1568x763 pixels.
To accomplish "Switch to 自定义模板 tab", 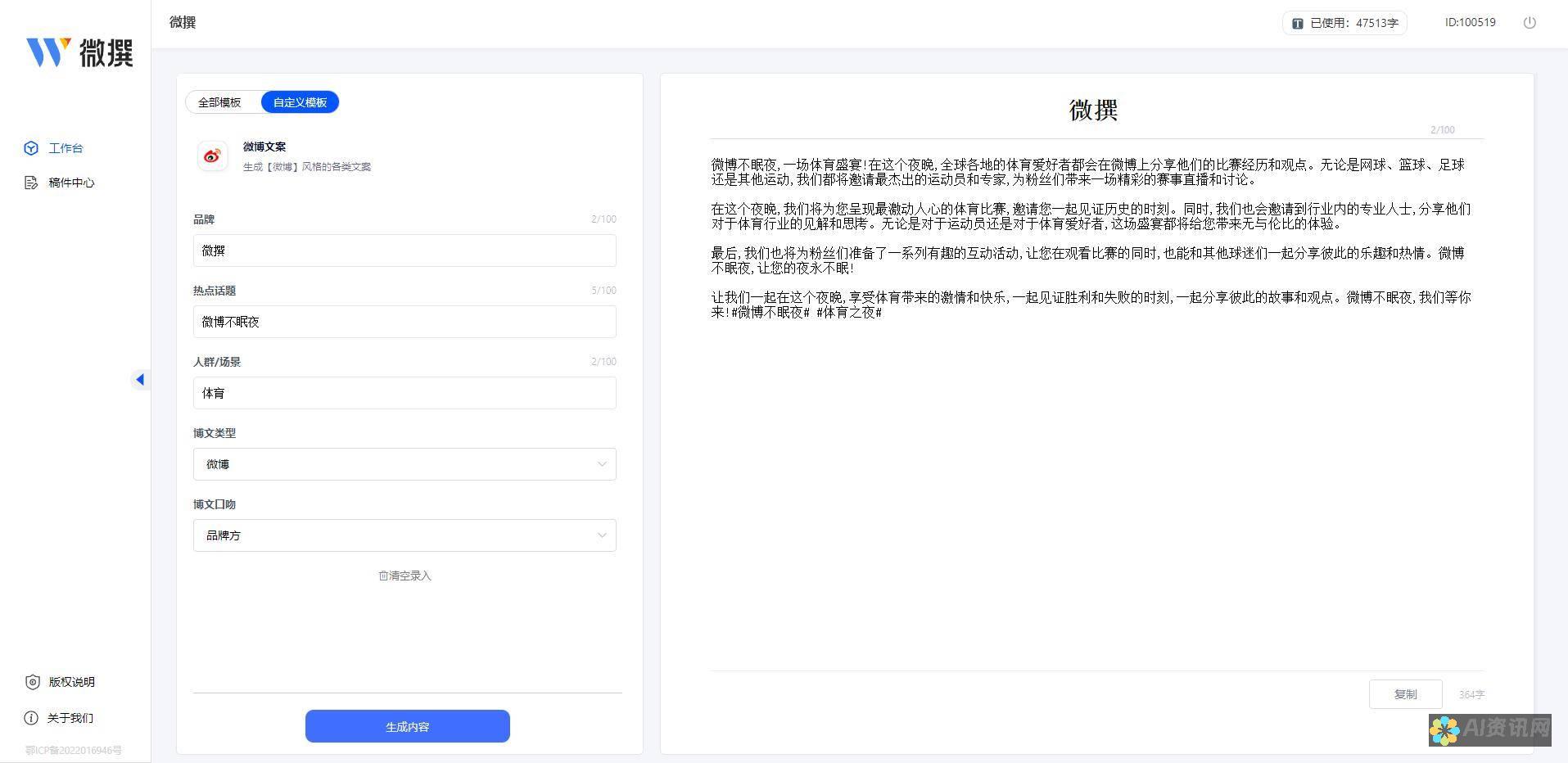I will click(x=300, y=102).
